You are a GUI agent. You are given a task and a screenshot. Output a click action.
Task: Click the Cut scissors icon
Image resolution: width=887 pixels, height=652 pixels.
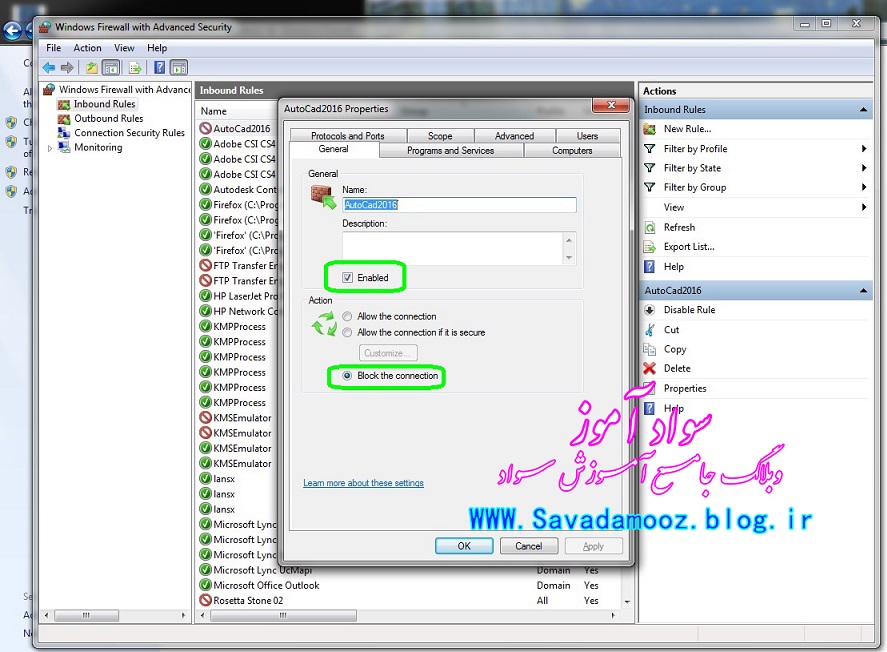pos(649,330)
